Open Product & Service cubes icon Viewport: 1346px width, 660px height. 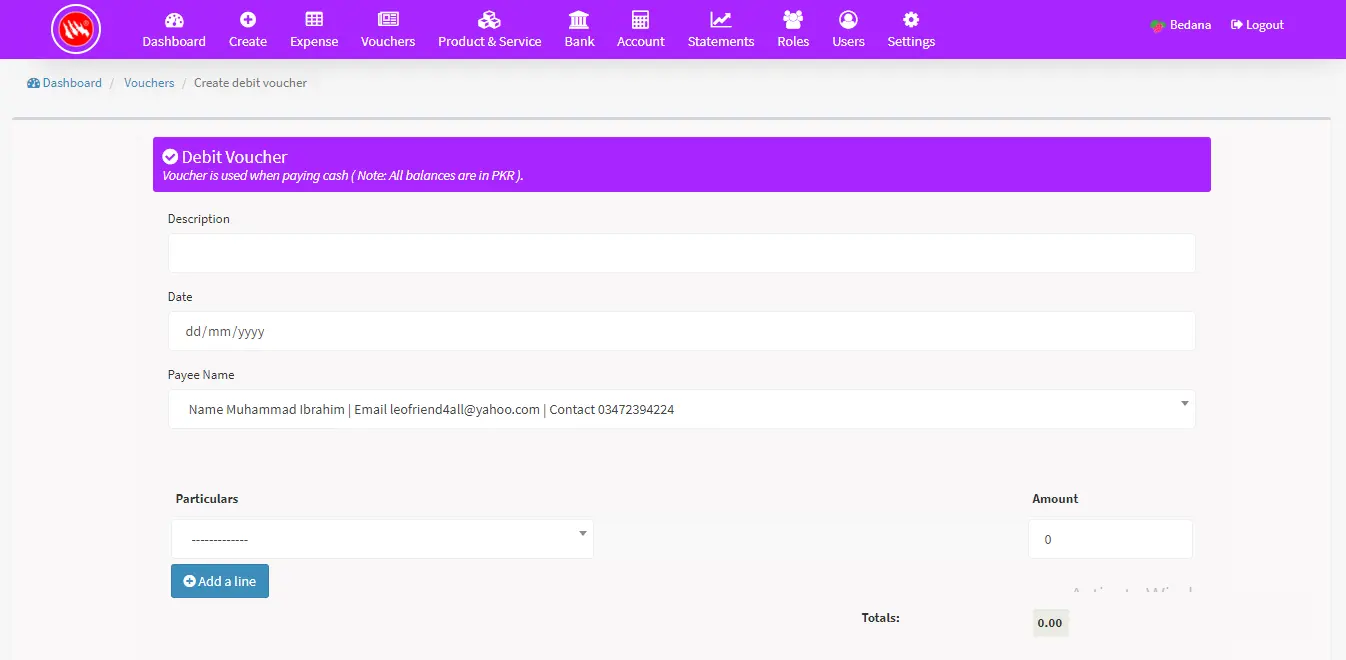click(x=489, y=20)
